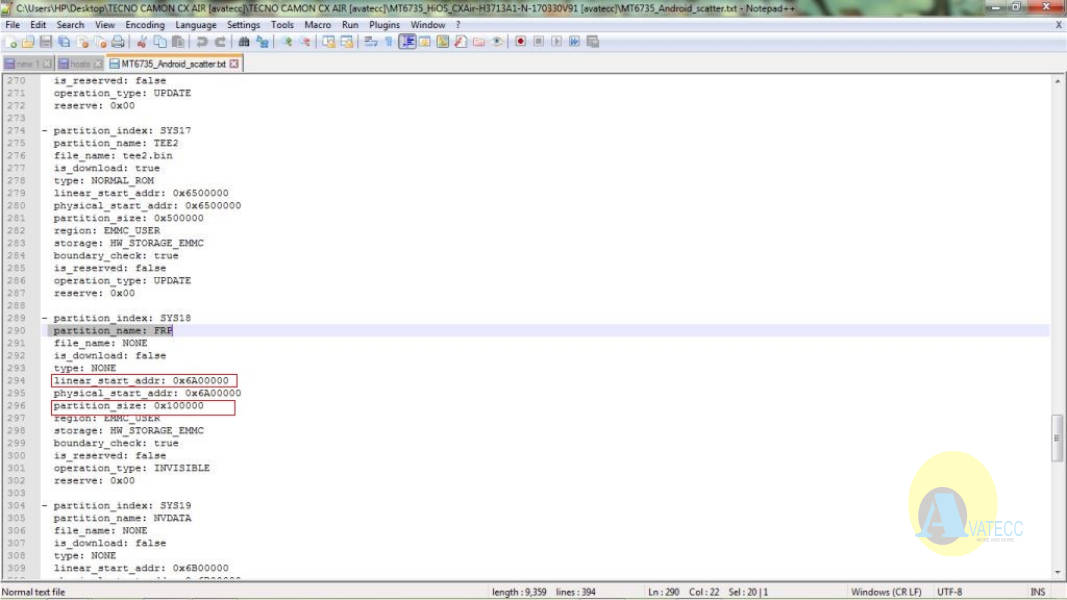1067x600 pixels.
Task: Open the File menu
Action: [13, 24]
